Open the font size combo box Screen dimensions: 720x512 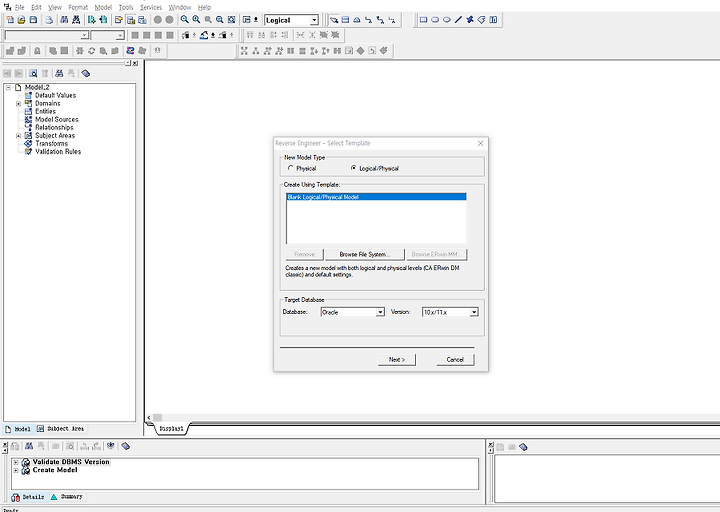pos(108,35)
